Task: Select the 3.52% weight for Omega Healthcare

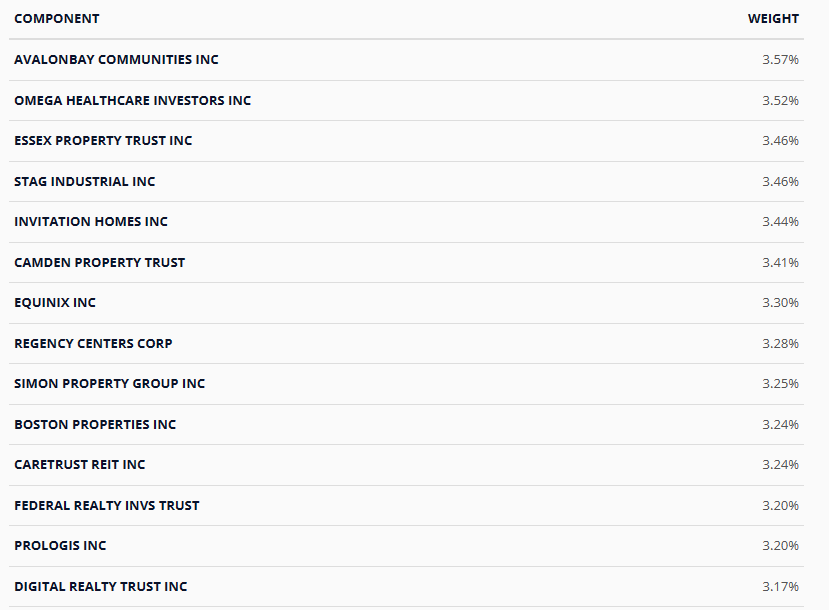Action: tap(780, 101)
